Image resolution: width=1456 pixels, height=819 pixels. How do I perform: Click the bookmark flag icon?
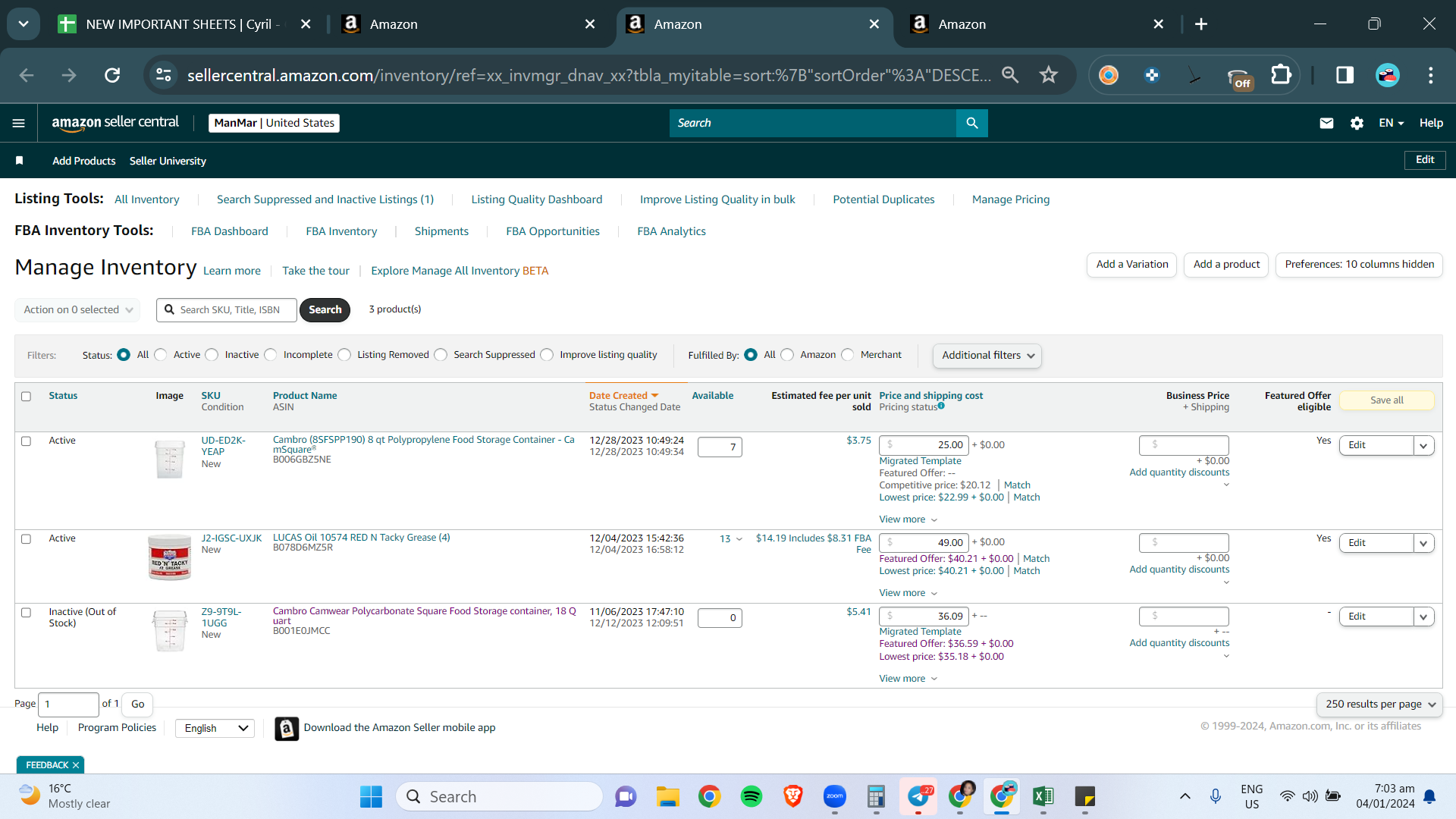coord(20,161)
